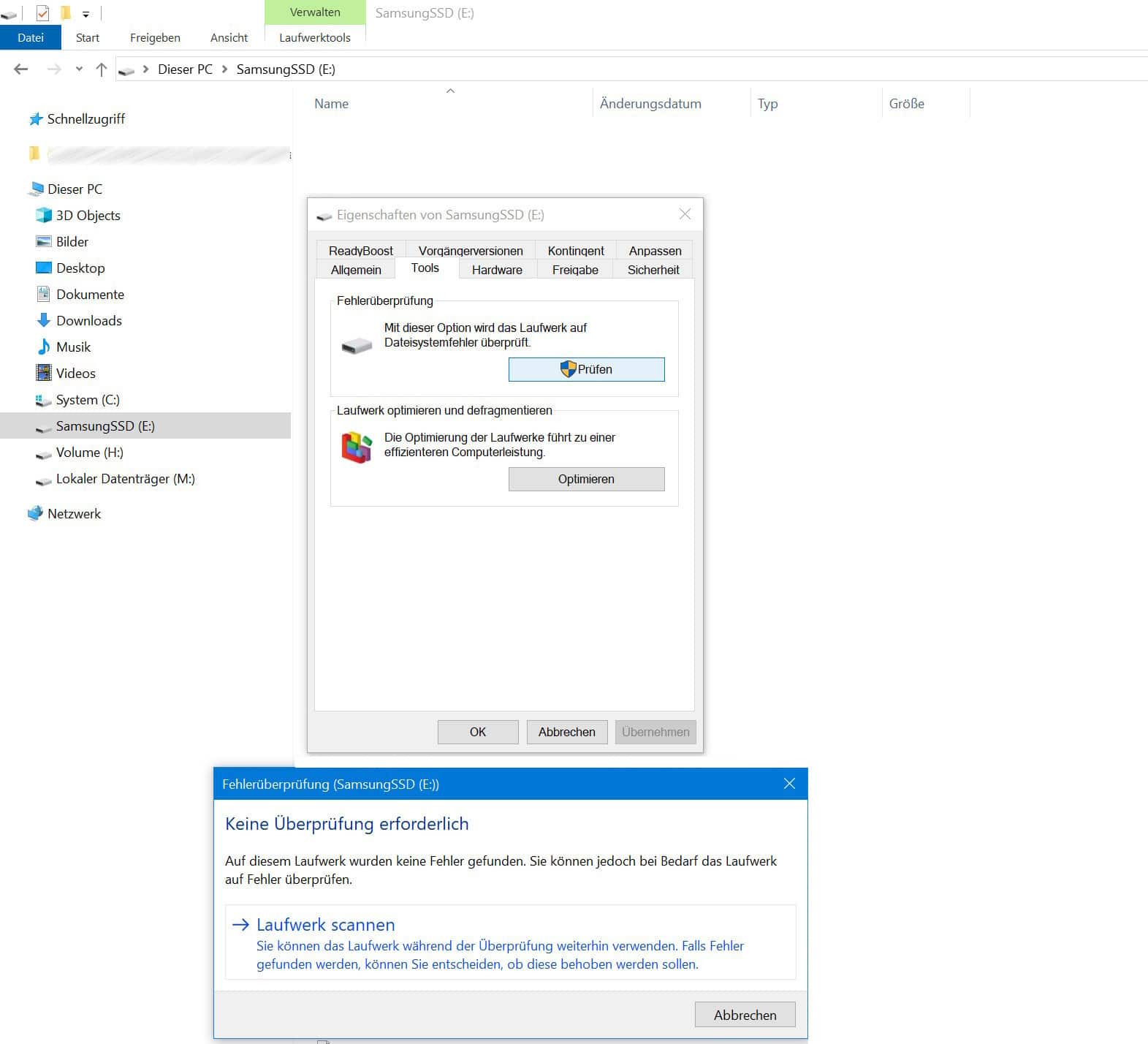The height and width of the screenshot is (1044, 1148).
Task: Click the blurred folder item under Schnellzugriff
Action: (x=159, y=154)
